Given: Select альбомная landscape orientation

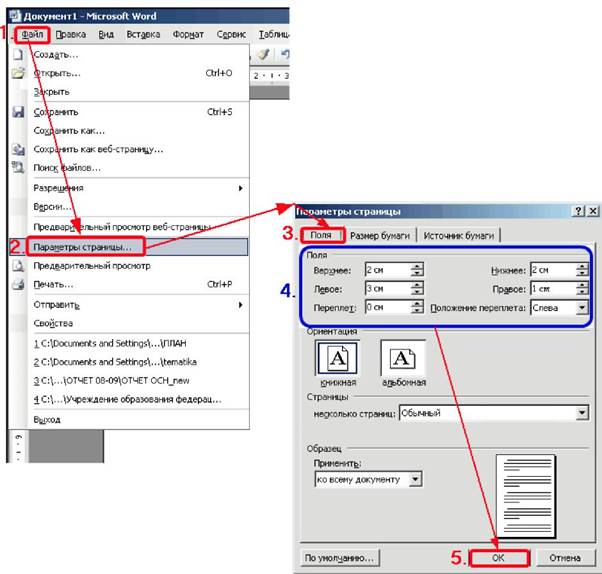Looking at the screenshot, I should [403, 359].
